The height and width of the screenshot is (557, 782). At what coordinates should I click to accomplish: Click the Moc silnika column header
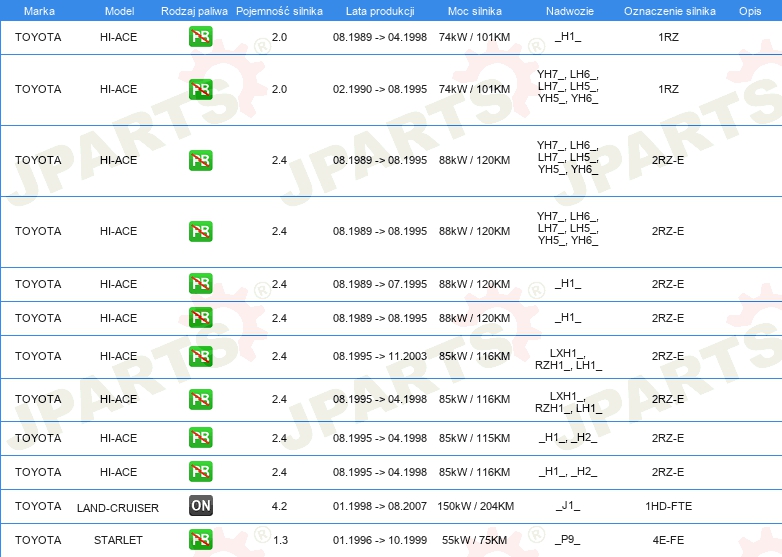(474, 10)
